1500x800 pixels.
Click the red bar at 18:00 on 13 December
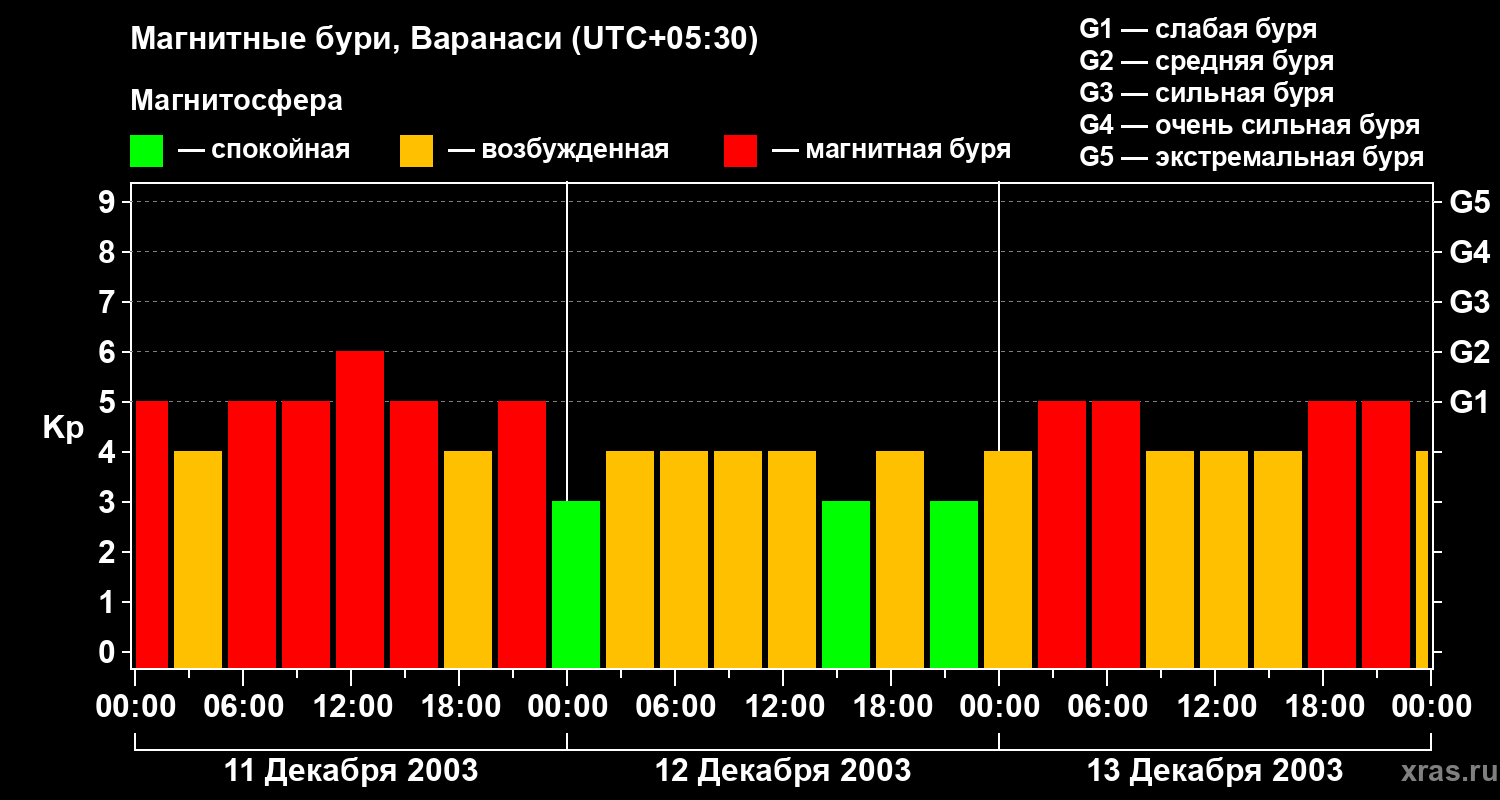(1332, 535)
